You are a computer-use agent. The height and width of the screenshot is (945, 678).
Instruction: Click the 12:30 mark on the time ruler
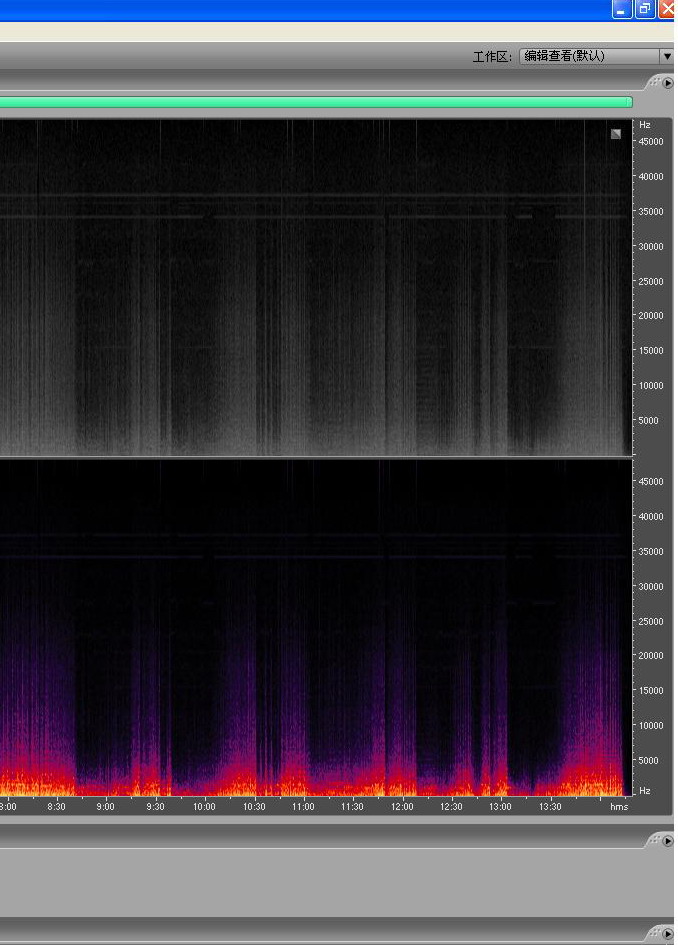(x=451, y=806)
